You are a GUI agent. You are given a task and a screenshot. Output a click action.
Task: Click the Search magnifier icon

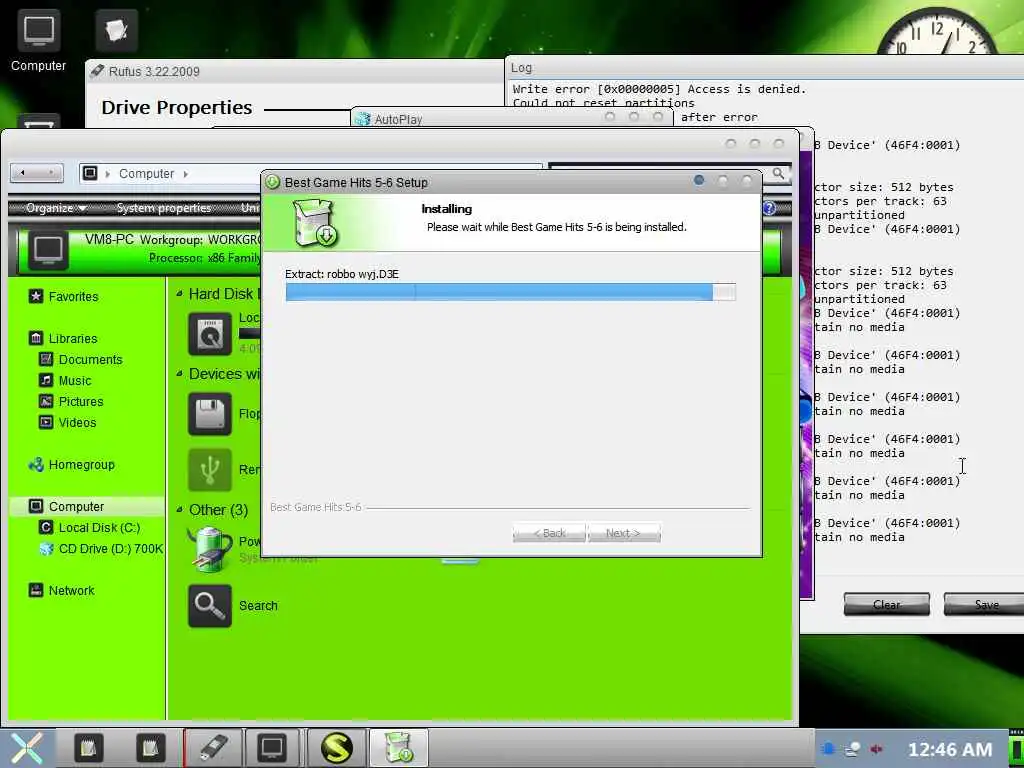click(210, 606)
